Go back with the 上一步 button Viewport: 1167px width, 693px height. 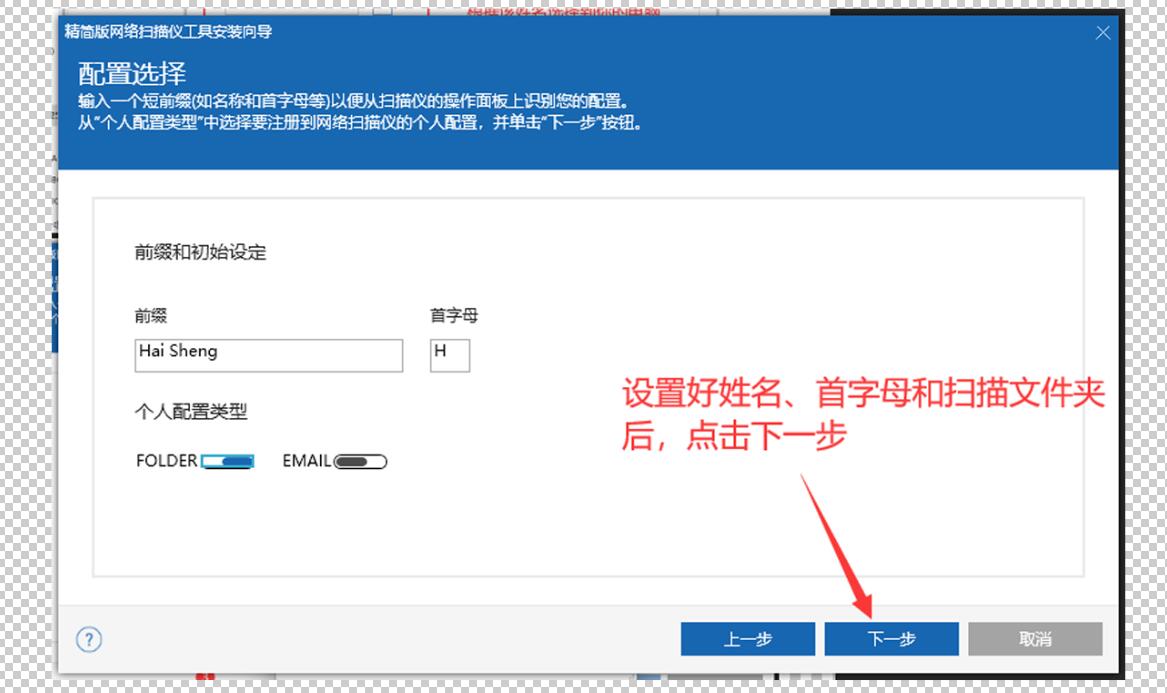click(x=747, y=639)
